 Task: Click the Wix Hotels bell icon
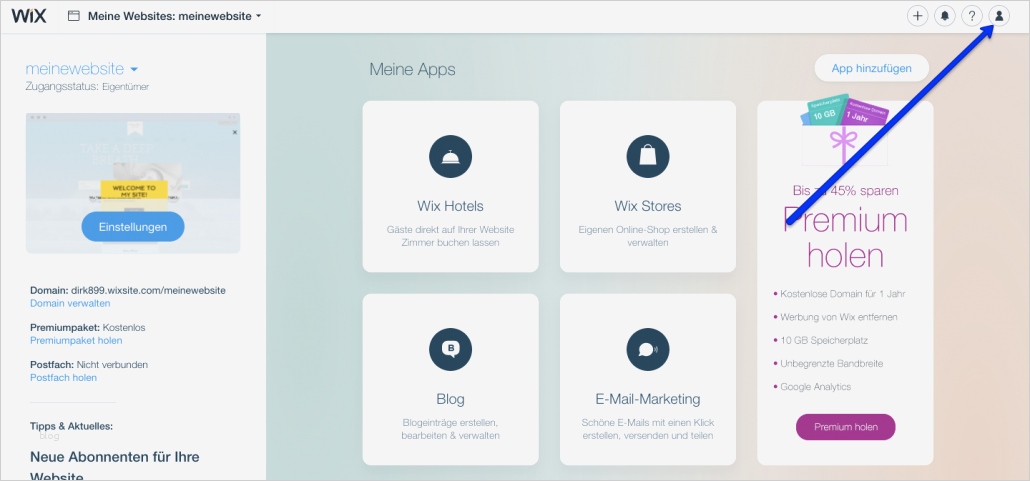click(451, 156)
